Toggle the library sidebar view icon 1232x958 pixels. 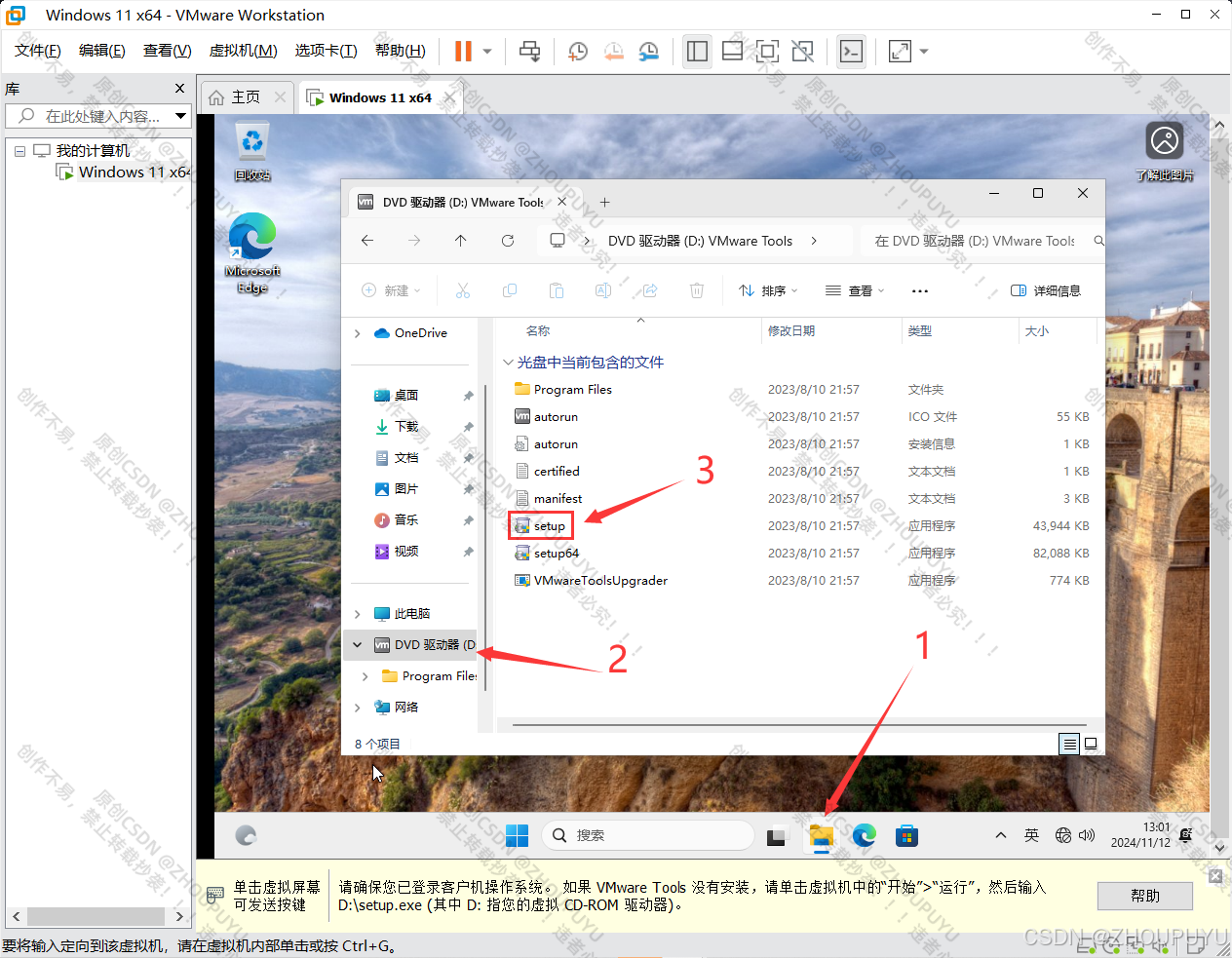(697, 51)
